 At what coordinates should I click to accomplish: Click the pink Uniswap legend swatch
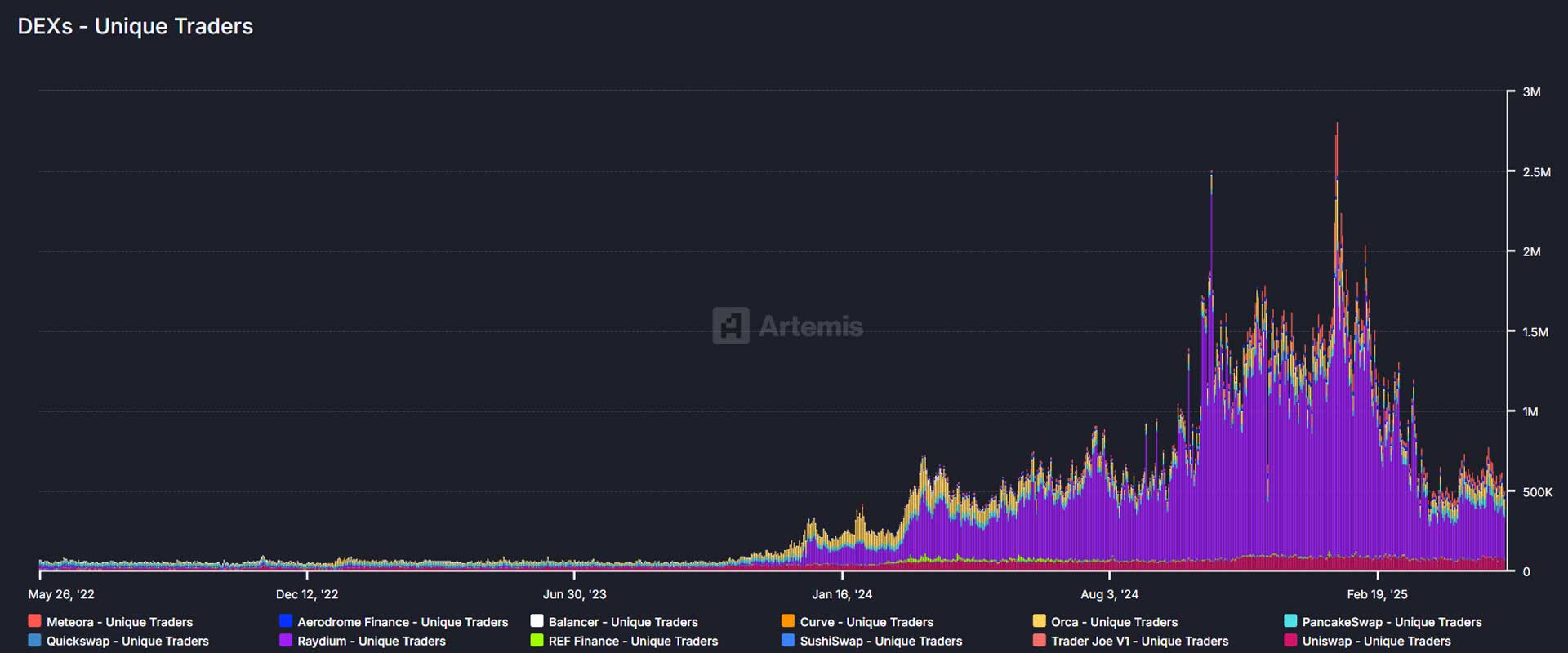click(x=1290, y=641)
